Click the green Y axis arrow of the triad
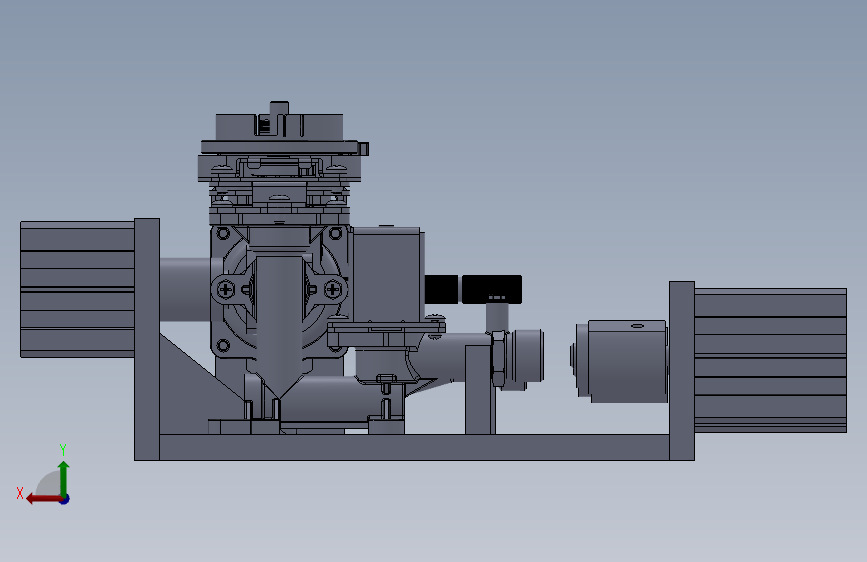 pos(64,479)
